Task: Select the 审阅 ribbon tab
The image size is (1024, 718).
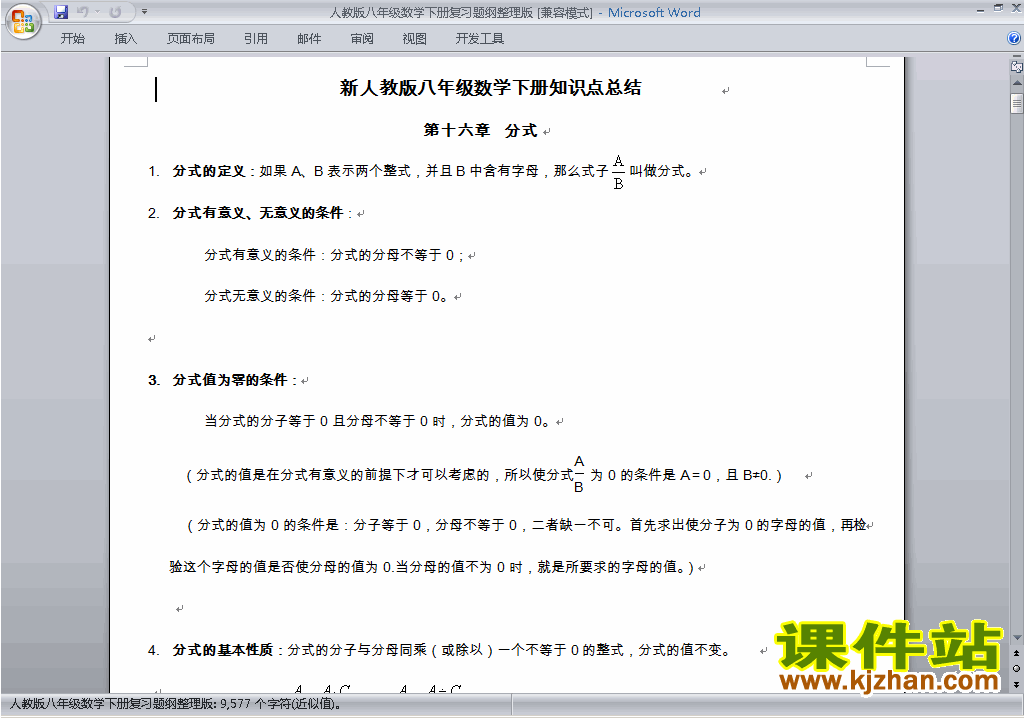Action: coord(362,39)
